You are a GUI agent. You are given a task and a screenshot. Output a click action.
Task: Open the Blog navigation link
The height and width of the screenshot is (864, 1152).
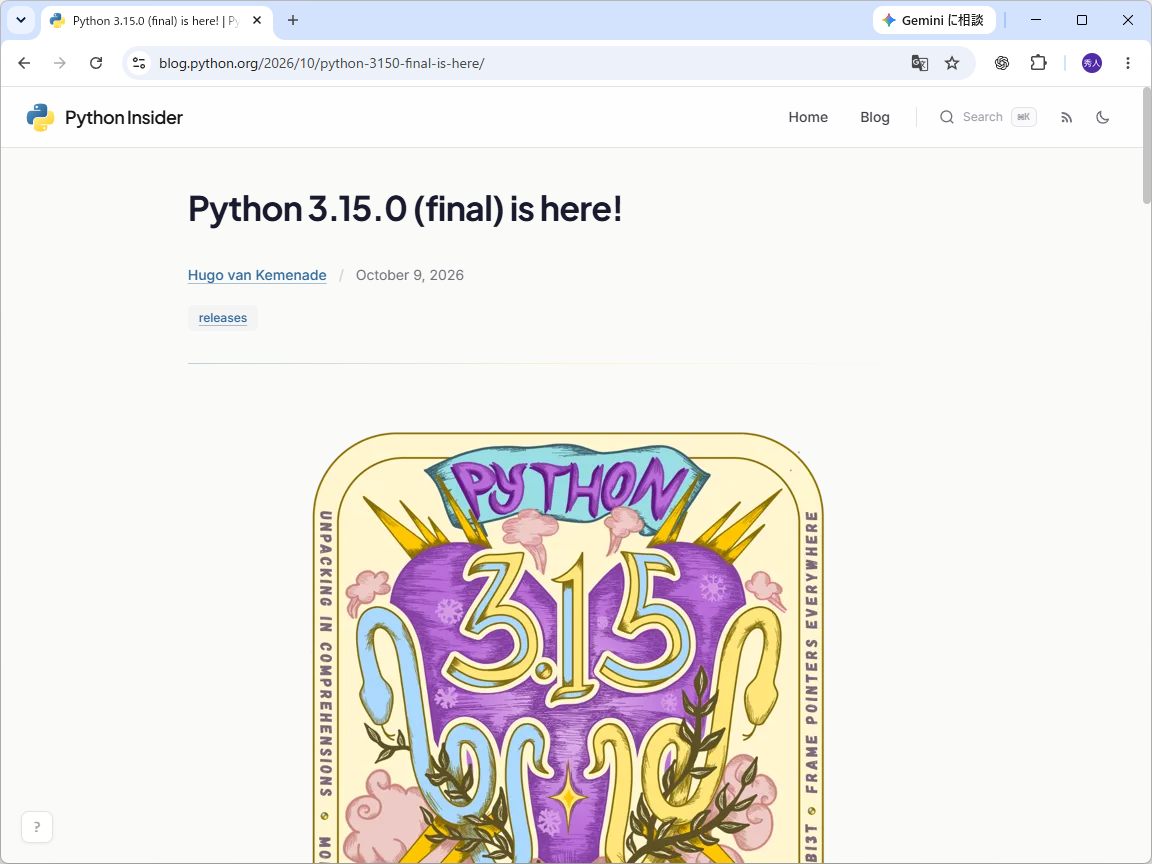(x=875, y=118)
